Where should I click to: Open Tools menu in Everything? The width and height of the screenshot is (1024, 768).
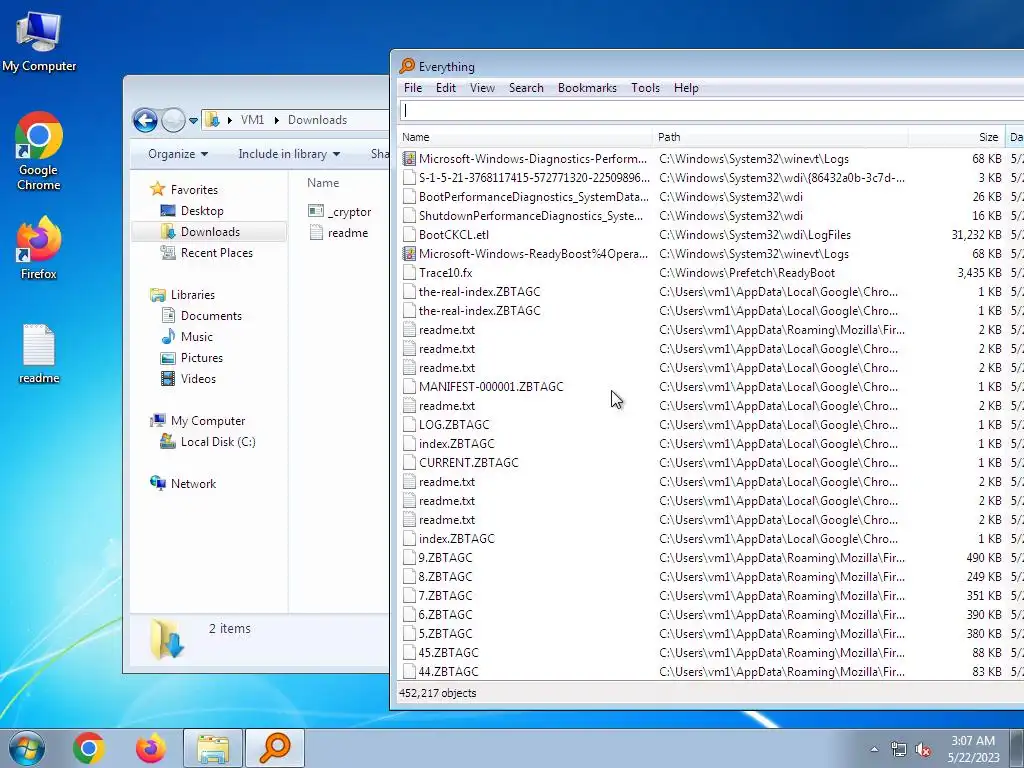click(x=645, y=88)
